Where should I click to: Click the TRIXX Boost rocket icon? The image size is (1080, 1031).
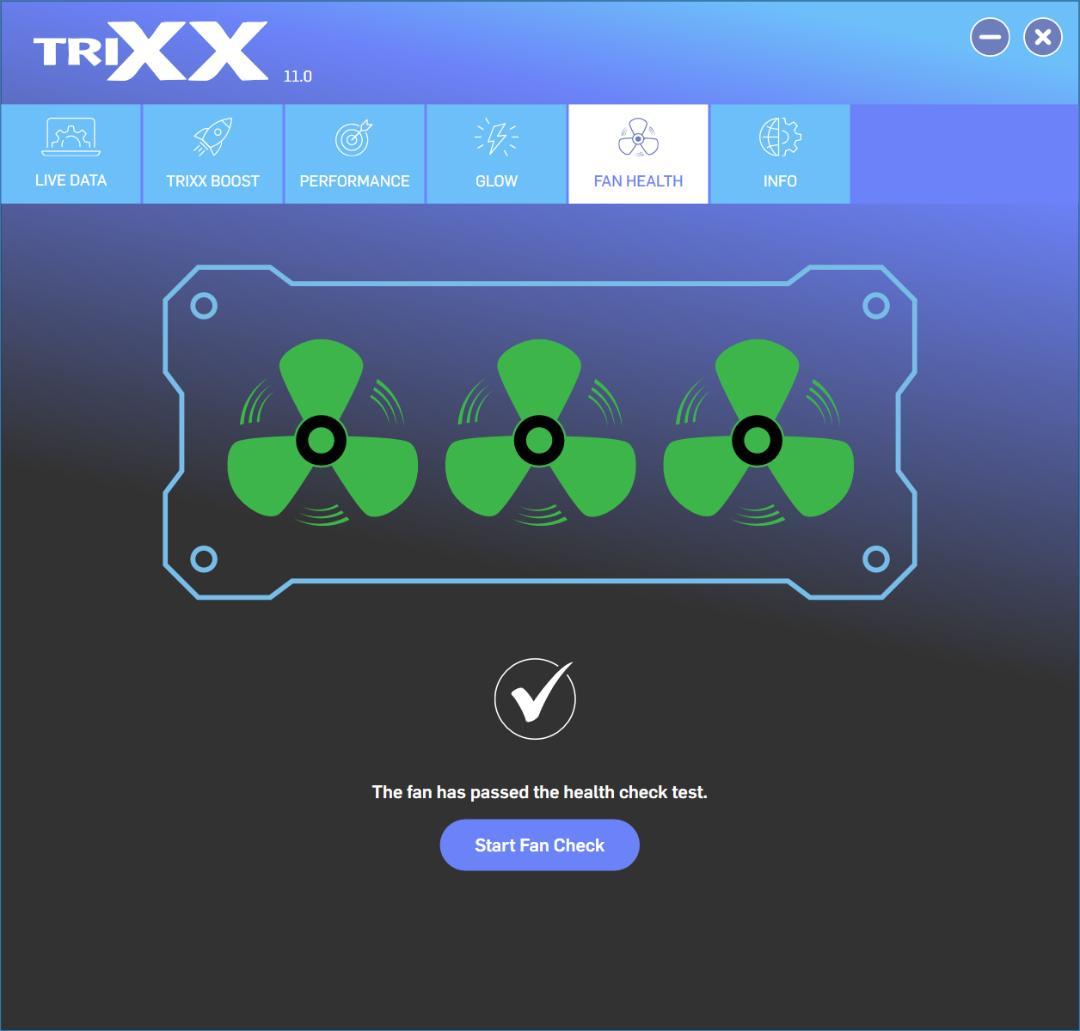(212, 137)
